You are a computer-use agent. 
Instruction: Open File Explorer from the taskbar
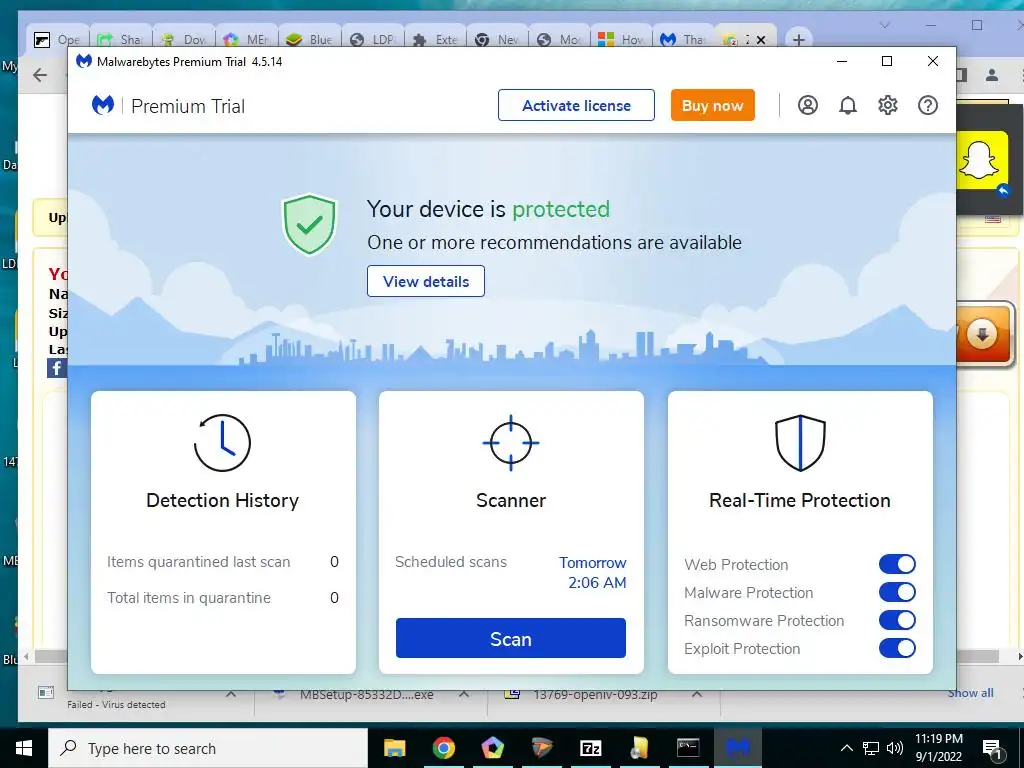pyautogui.click(x=394, y=748)
